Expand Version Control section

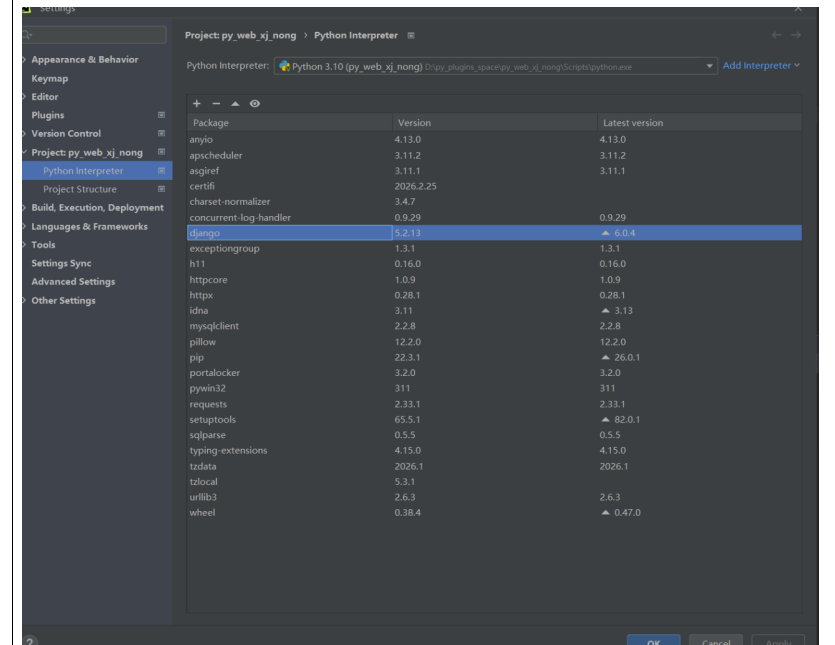pyautogui.click(x=24, y=134)
